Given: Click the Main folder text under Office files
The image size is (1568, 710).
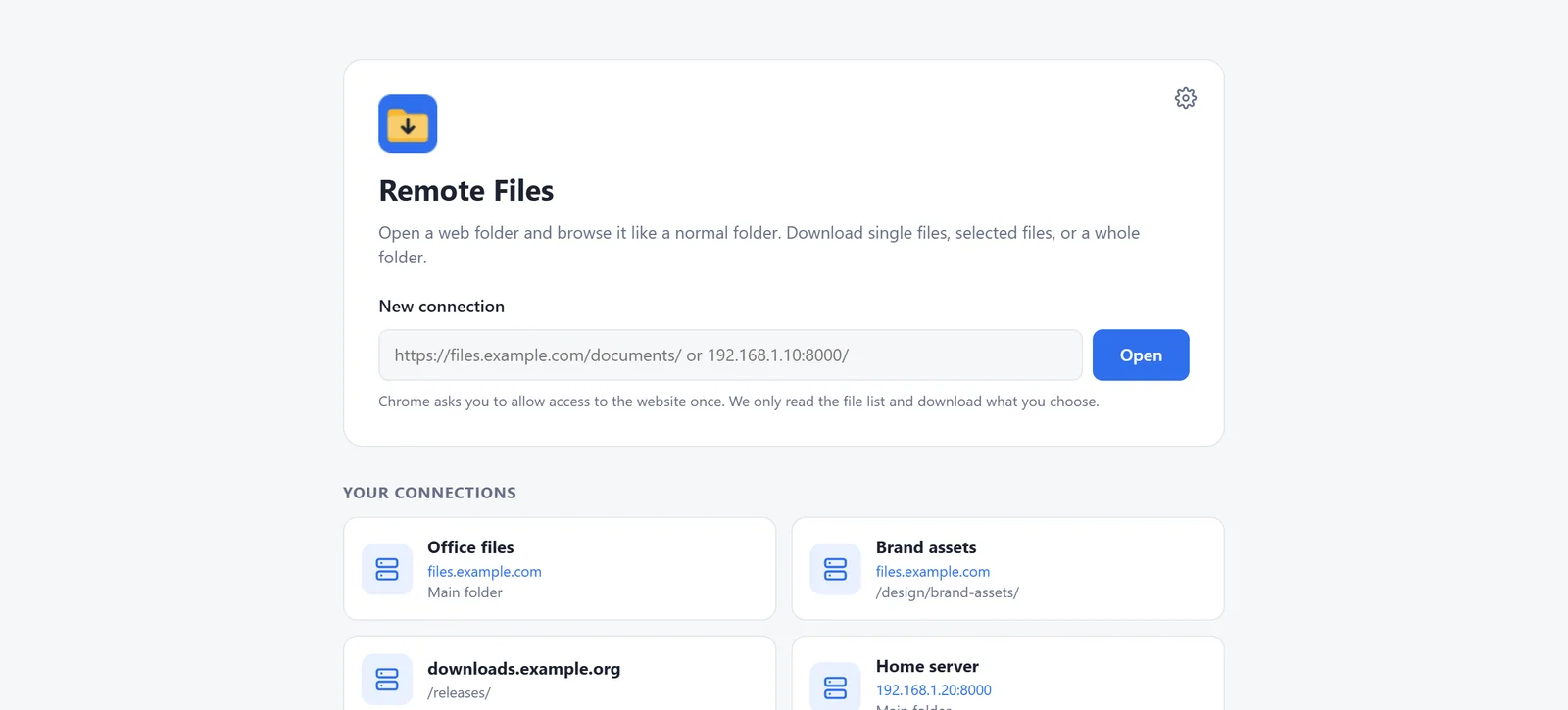Looking at the screenshot, I should pyautogui.click(x=465, y=592).
